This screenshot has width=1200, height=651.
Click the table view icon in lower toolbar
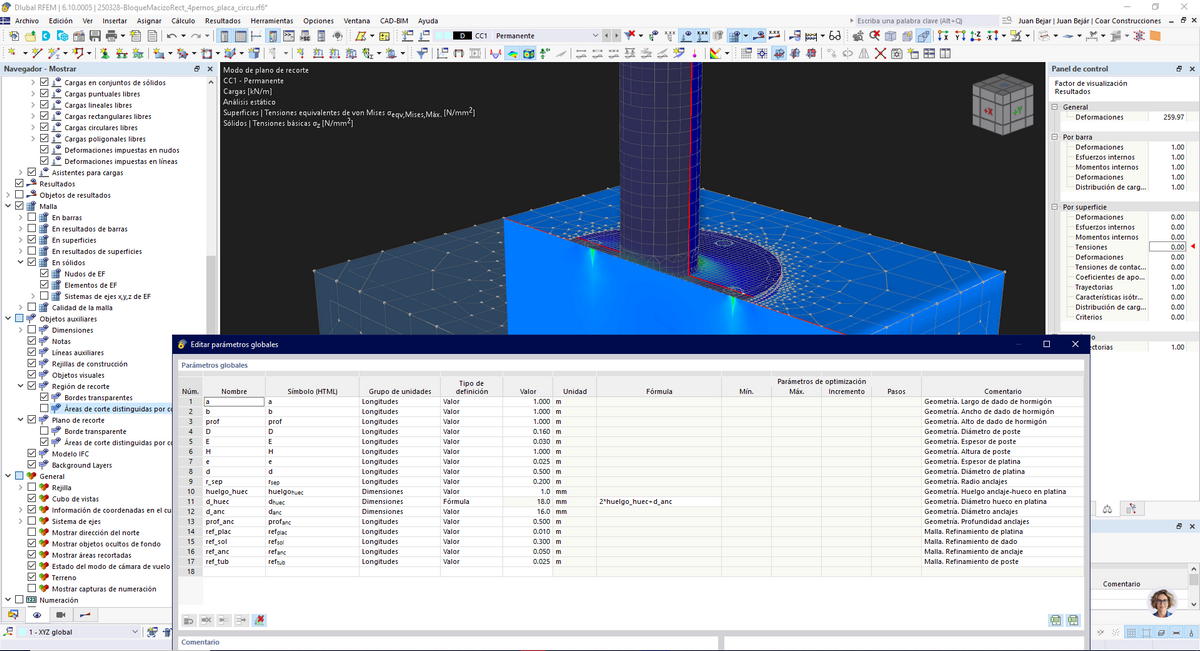pos(928,52)
